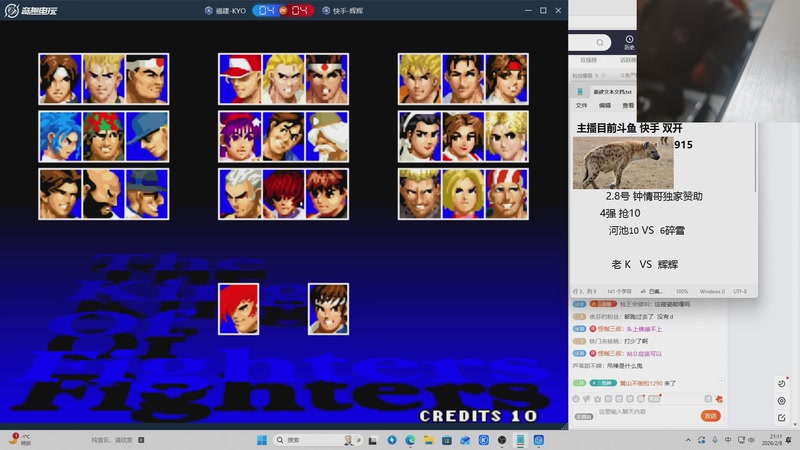This screenshot has width=800, height=450.
Task: Click the live panel search field
Action: point(590,42)
